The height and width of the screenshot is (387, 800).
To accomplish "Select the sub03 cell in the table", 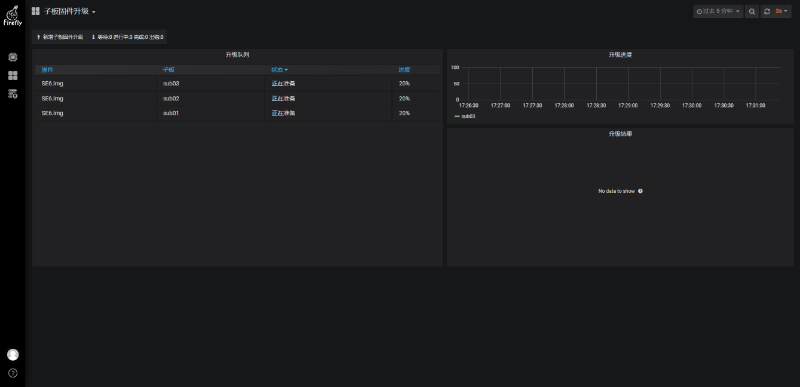I will 210,83.
